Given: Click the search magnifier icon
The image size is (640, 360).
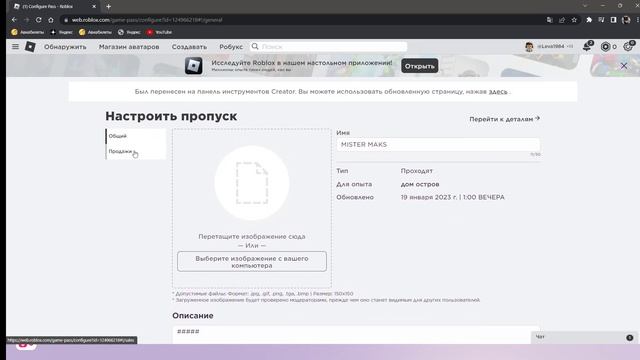Looking at the screenshot, I should coord(255,47).
